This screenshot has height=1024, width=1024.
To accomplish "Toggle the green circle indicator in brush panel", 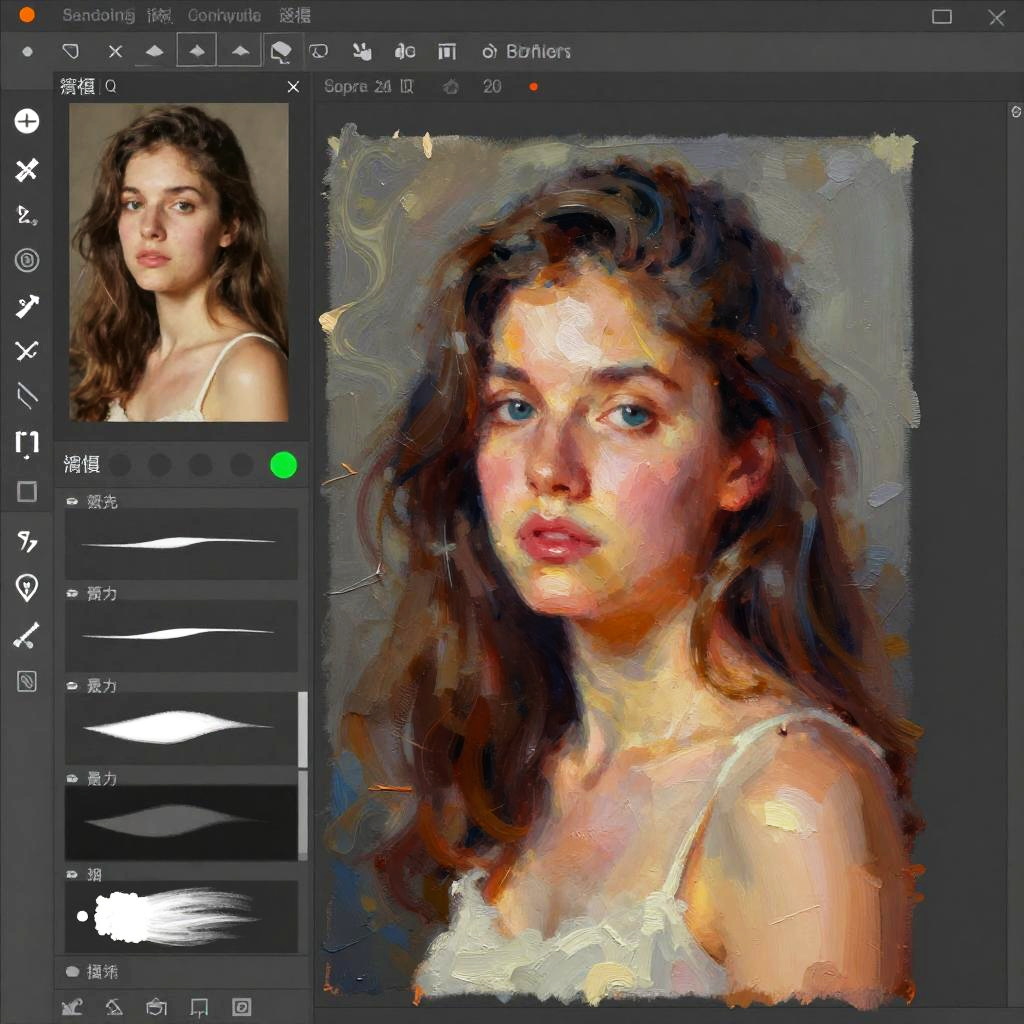I will pos(284,465).
